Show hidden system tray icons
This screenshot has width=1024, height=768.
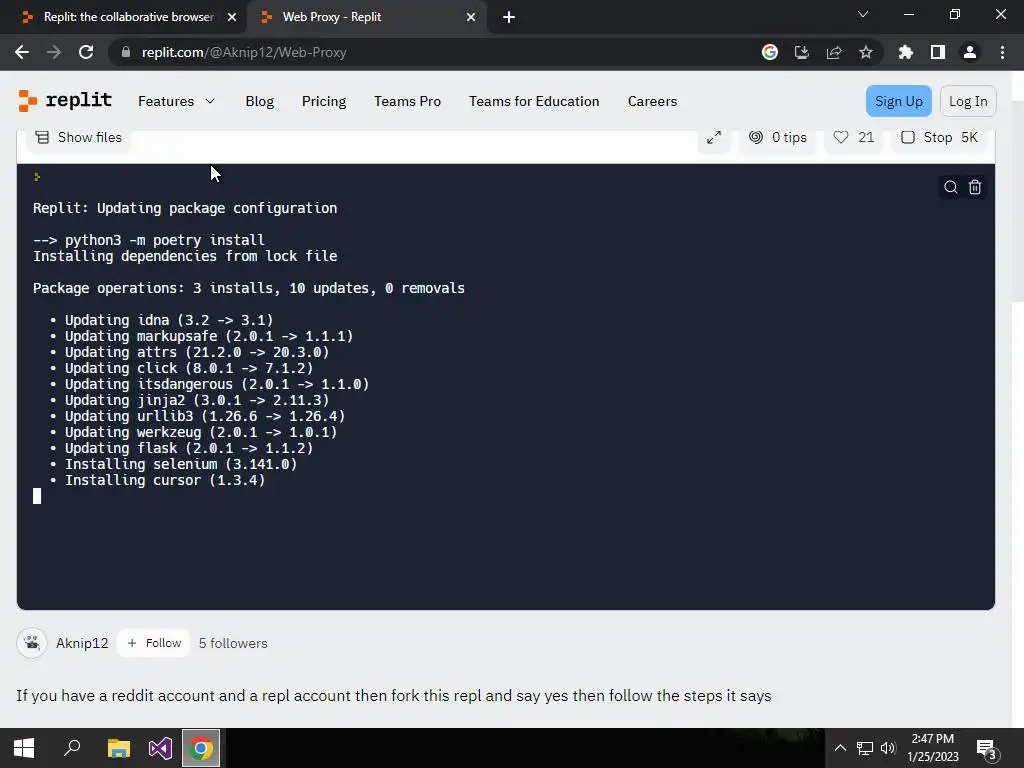(840, 748)
